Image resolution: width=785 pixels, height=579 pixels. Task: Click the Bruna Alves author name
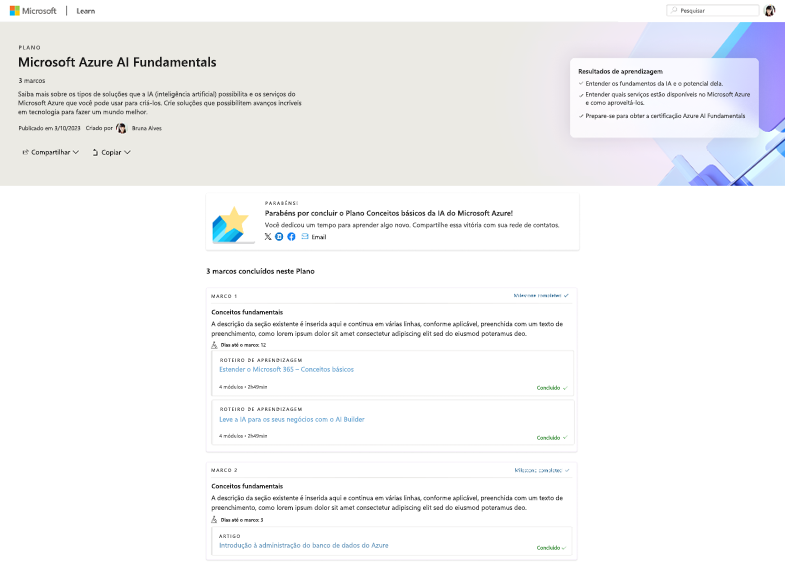[x=147, y=128]
